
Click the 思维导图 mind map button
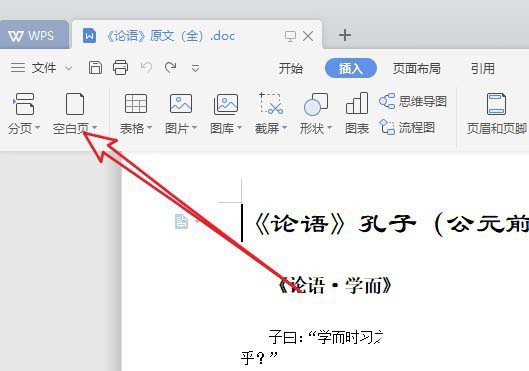(413, 101)
